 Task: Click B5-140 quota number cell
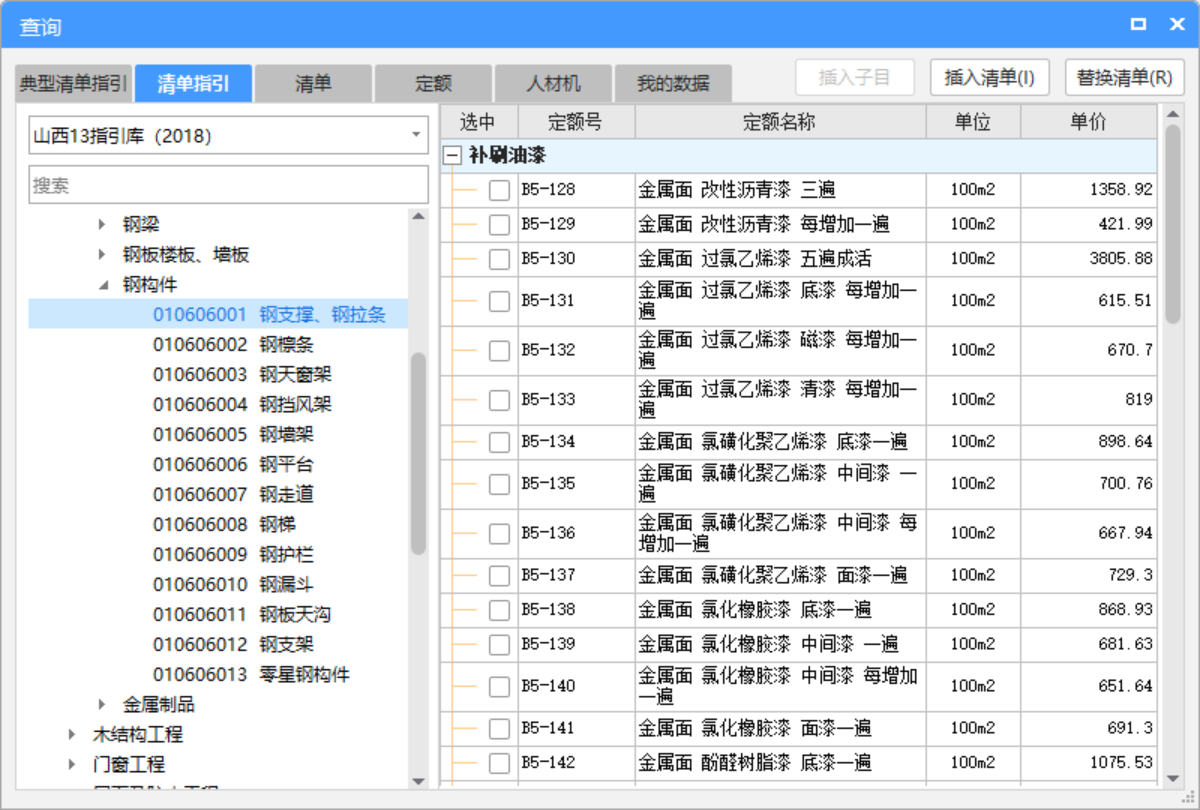(576, 687)
